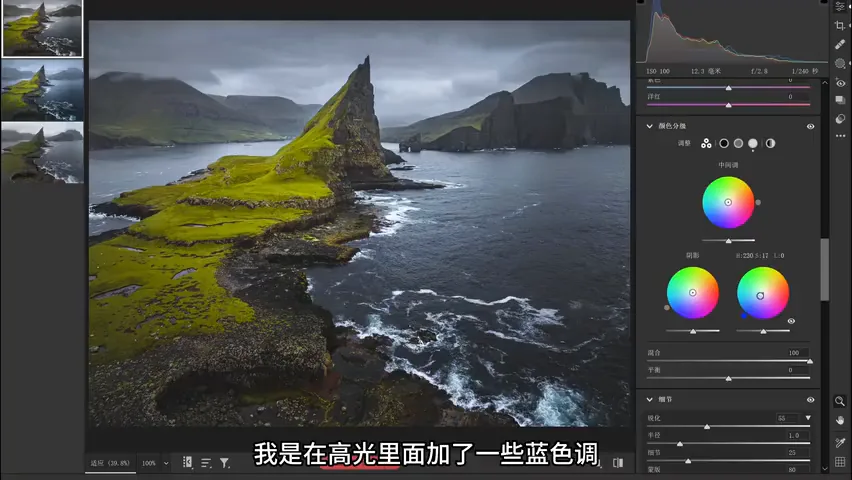Click the midtones luminance slider handle

(x=729, y=240)
